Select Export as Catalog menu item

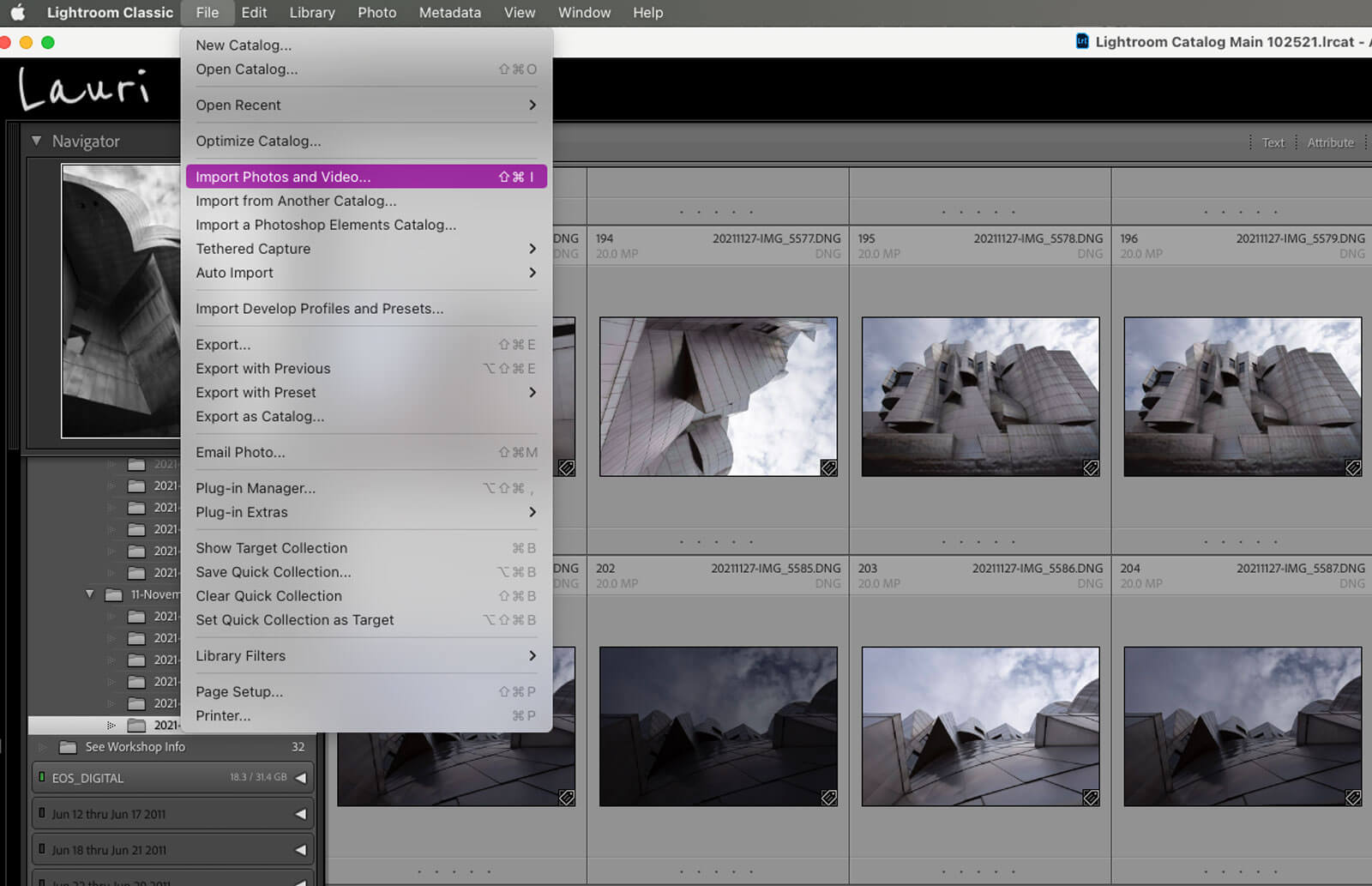pos(260,417)
